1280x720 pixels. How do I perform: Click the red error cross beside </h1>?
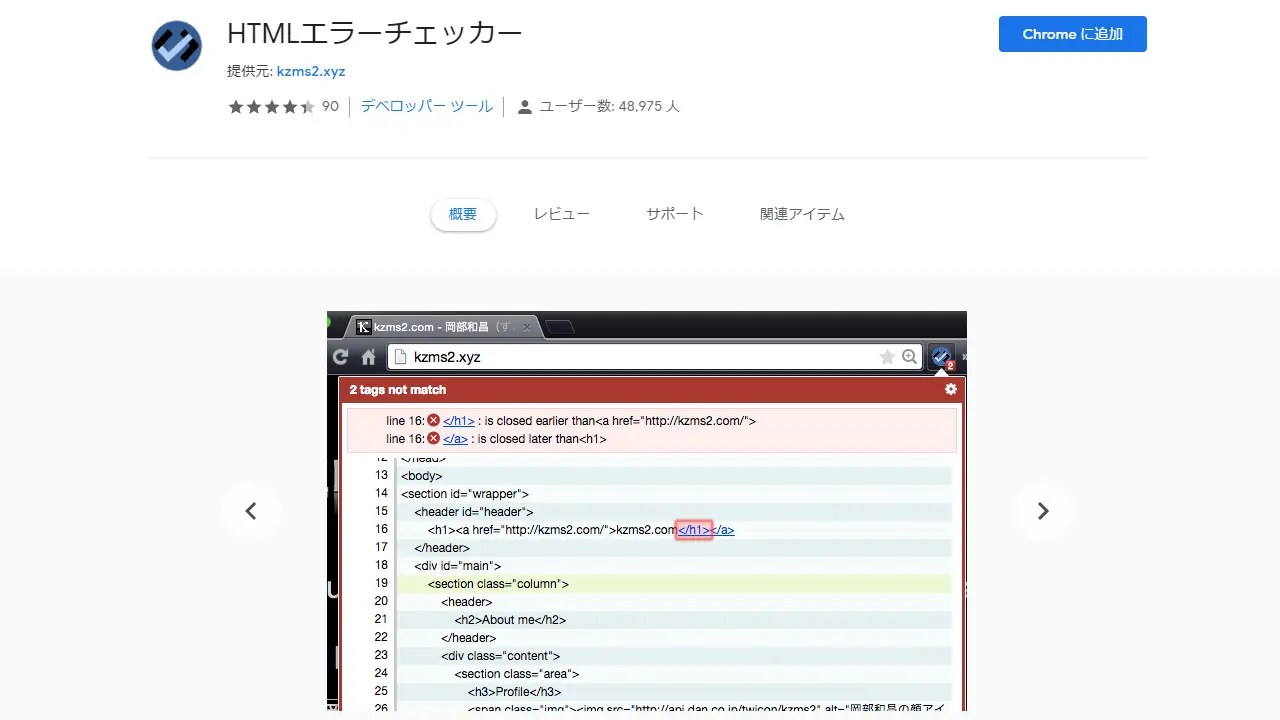click(433, 420)
